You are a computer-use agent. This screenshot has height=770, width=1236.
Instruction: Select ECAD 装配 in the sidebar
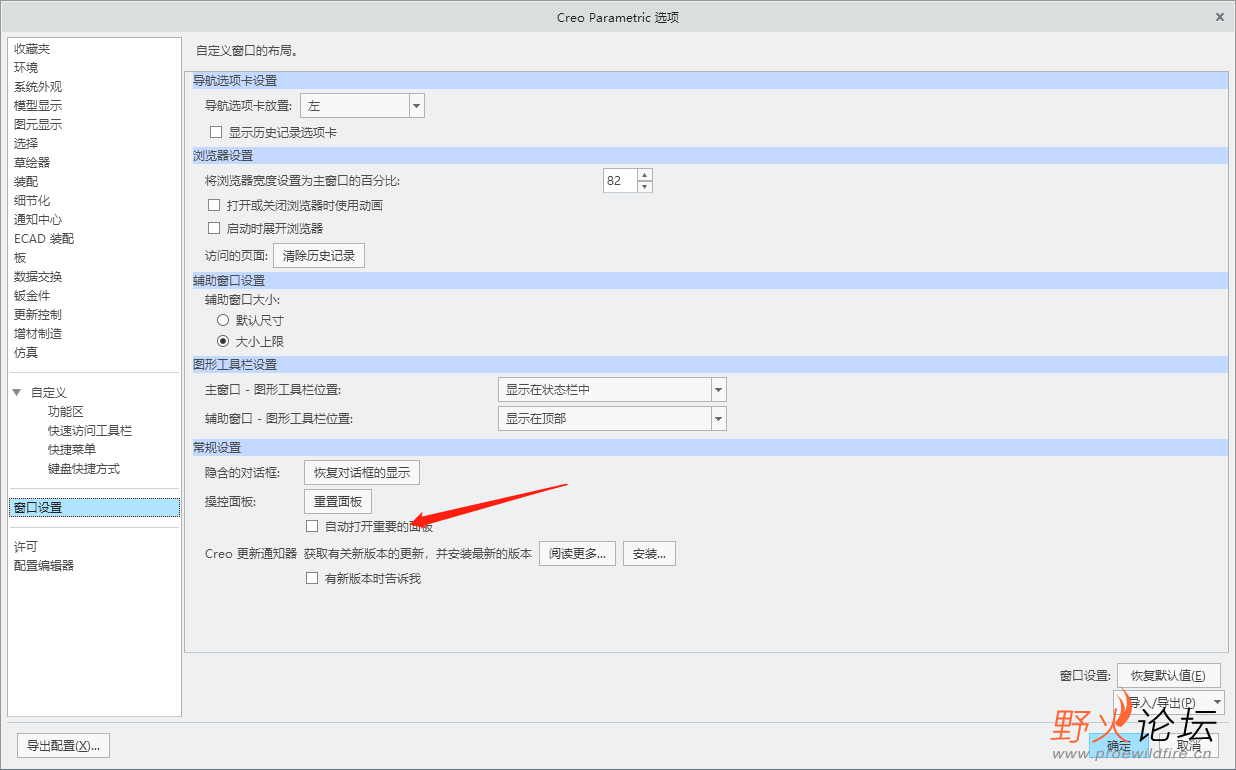coord(44,239)
